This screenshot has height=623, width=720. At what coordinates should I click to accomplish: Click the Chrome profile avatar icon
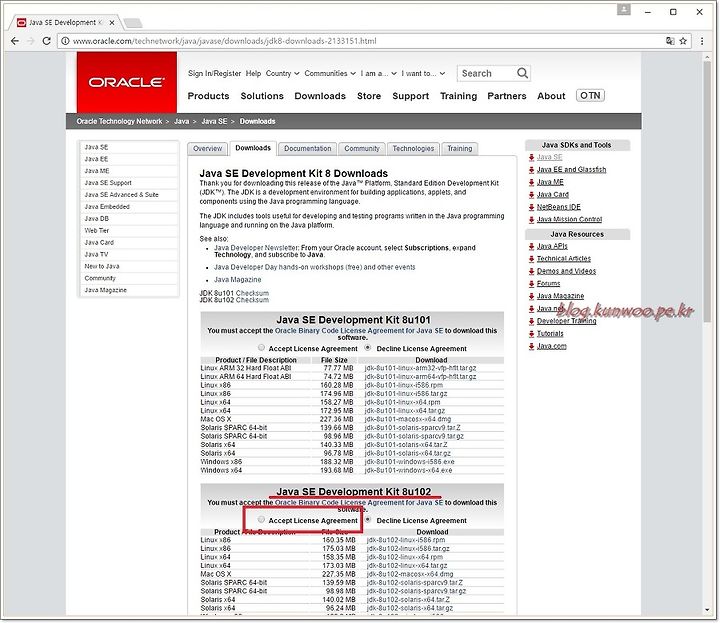click(624, 9)
